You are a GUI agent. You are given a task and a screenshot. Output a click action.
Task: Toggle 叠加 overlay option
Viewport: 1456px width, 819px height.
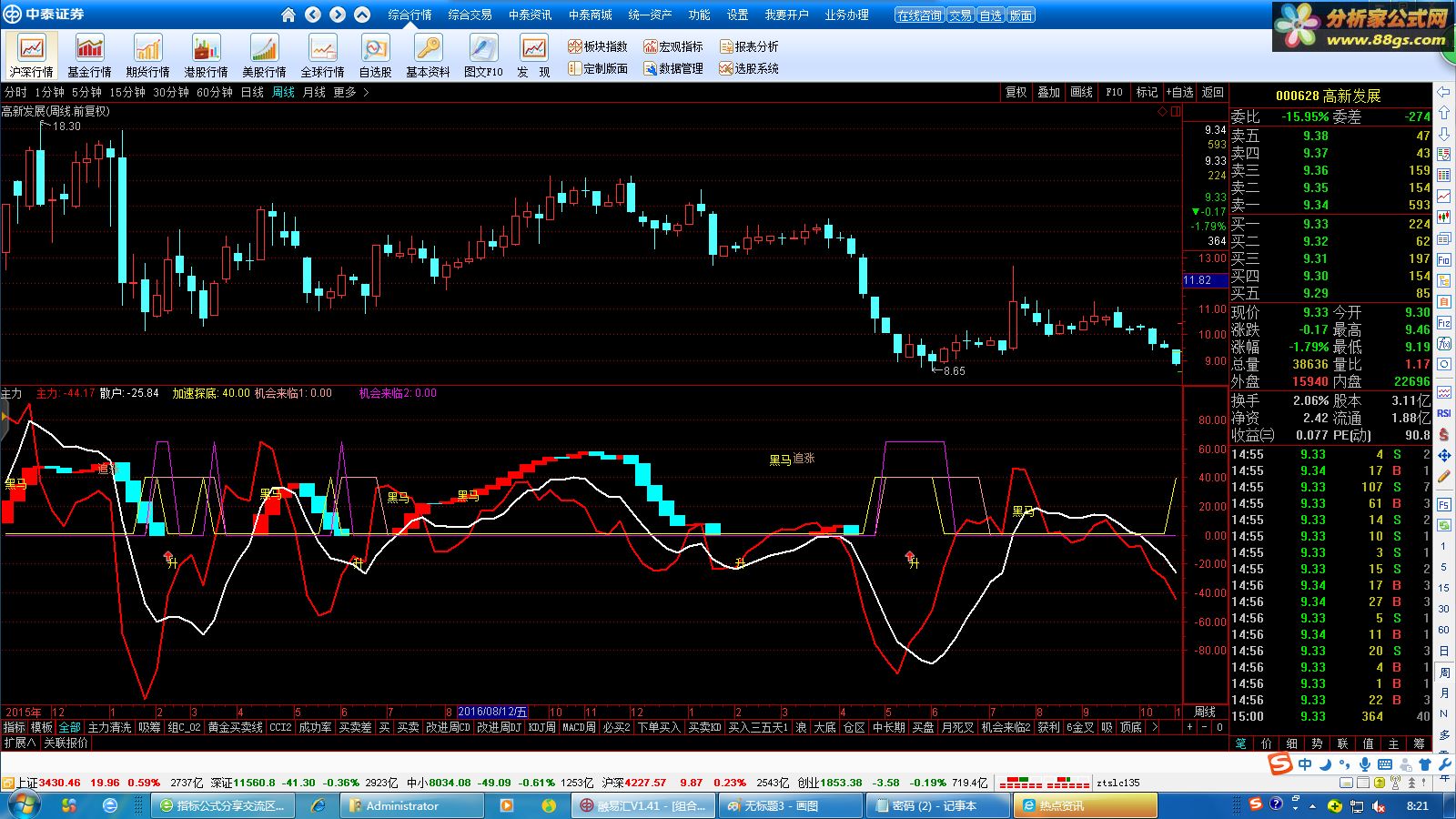(x=1049, y=92)
